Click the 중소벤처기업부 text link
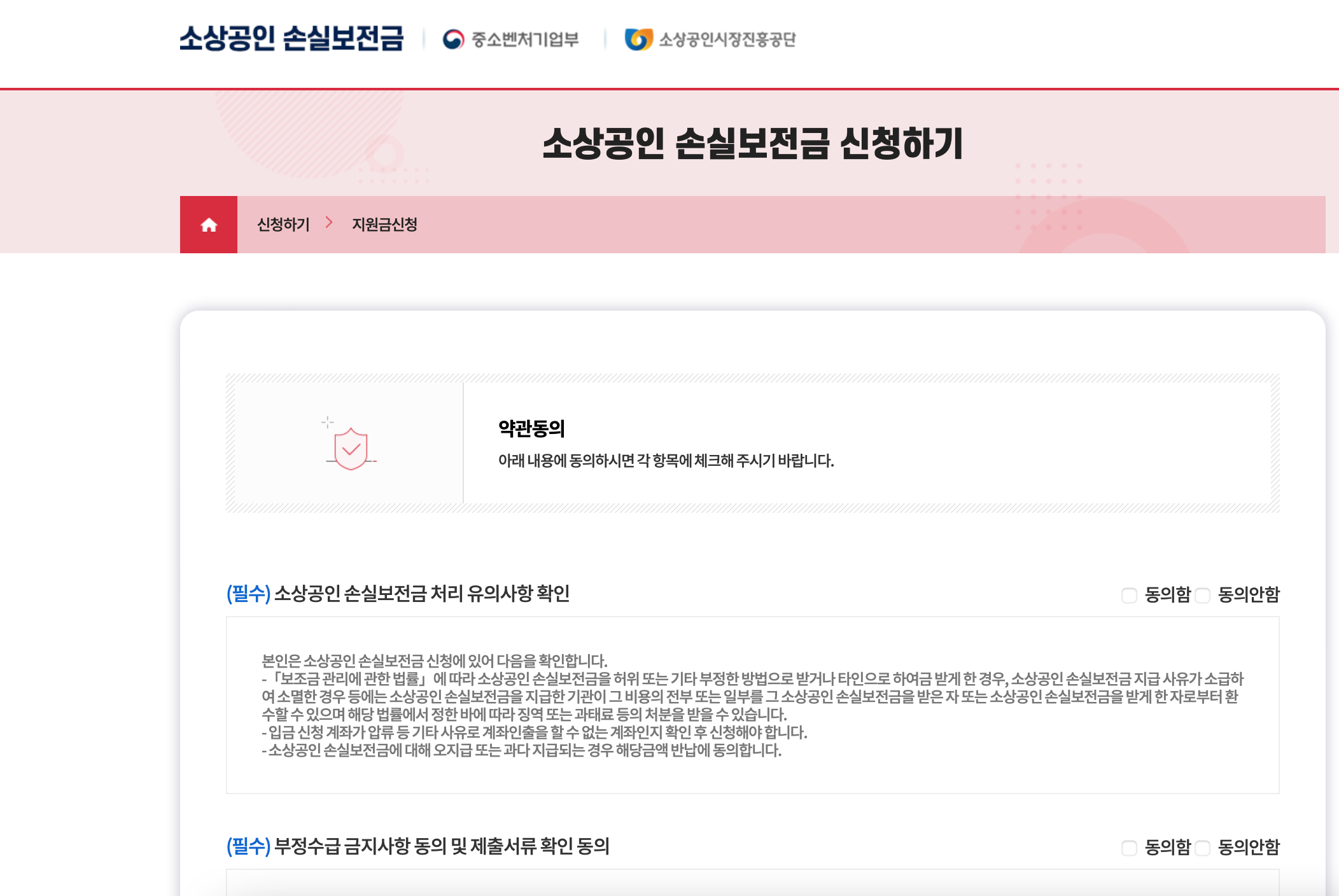1339x896 pixels. 525,39
